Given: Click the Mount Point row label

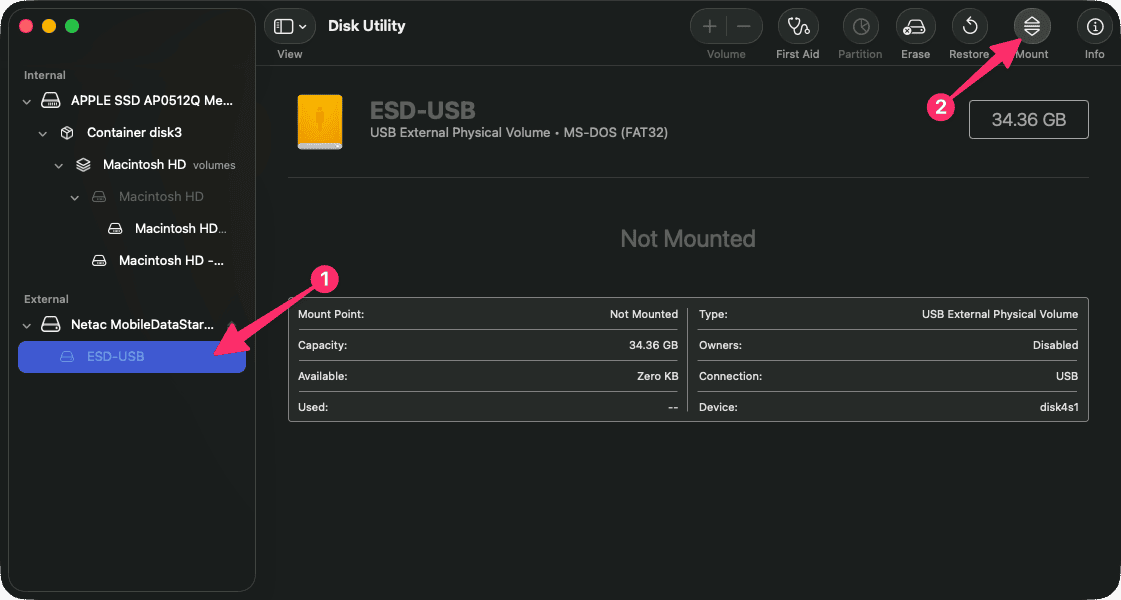Looking at the screenshot, I should [x=331, y=314].
